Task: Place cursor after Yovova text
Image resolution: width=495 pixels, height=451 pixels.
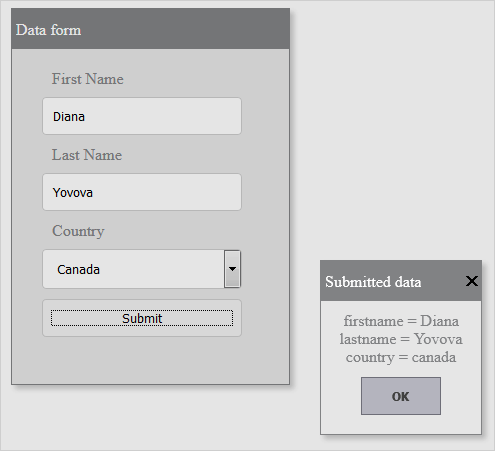Action: (94, 193)
